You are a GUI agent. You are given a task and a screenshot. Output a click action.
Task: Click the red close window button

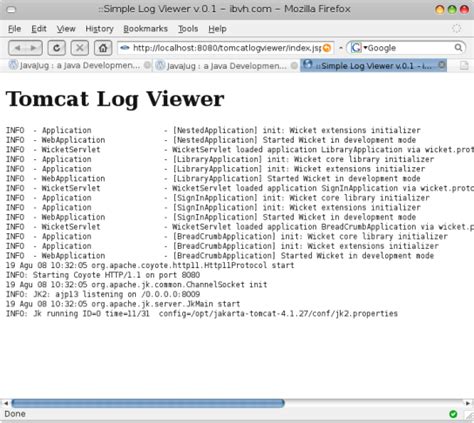pyautogui.click(x=464, y=10)
